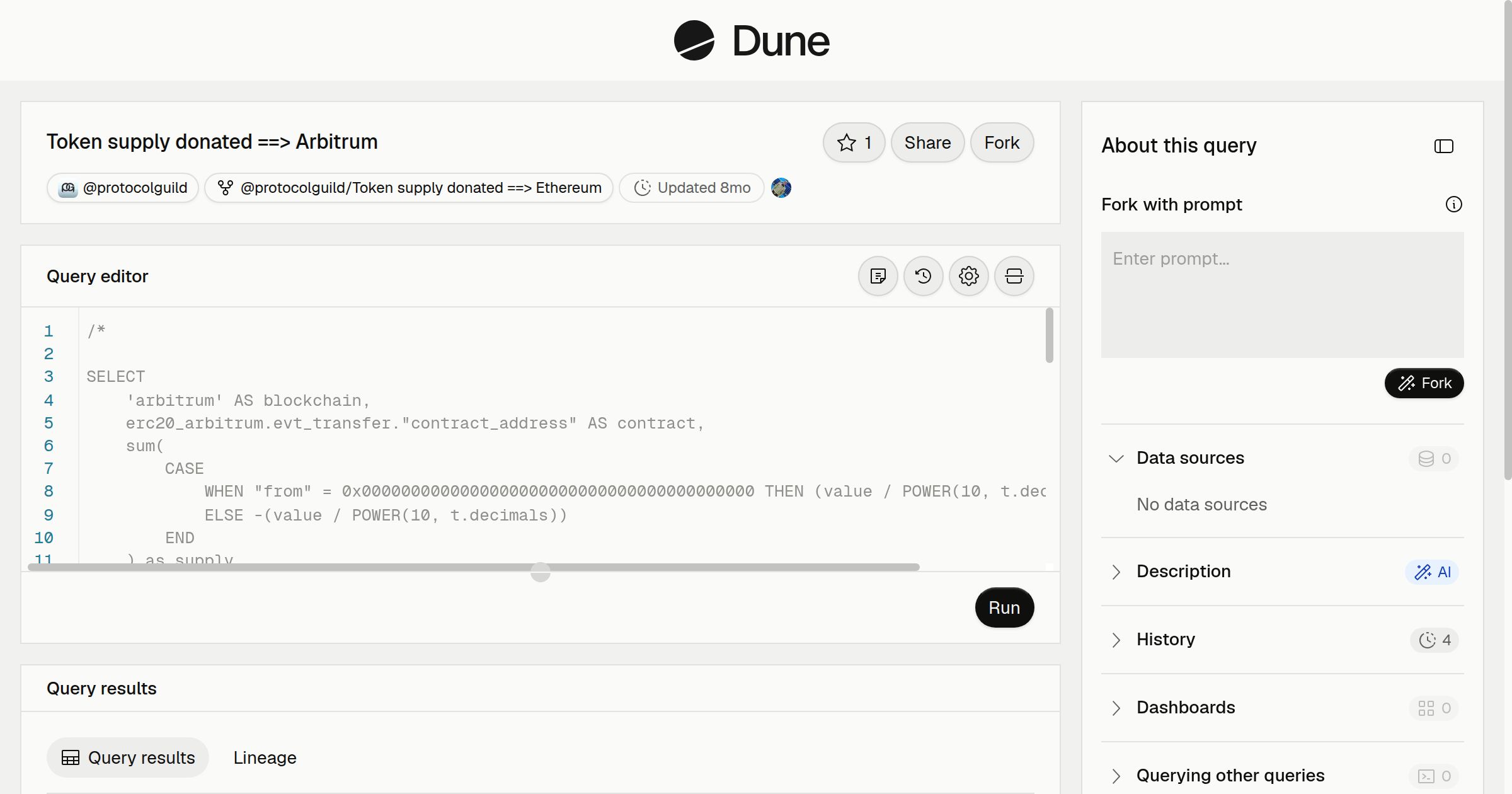Screen dimensions: 1512x794
Task: Click the page vertical scrollbar
Action: point(1508,239)
